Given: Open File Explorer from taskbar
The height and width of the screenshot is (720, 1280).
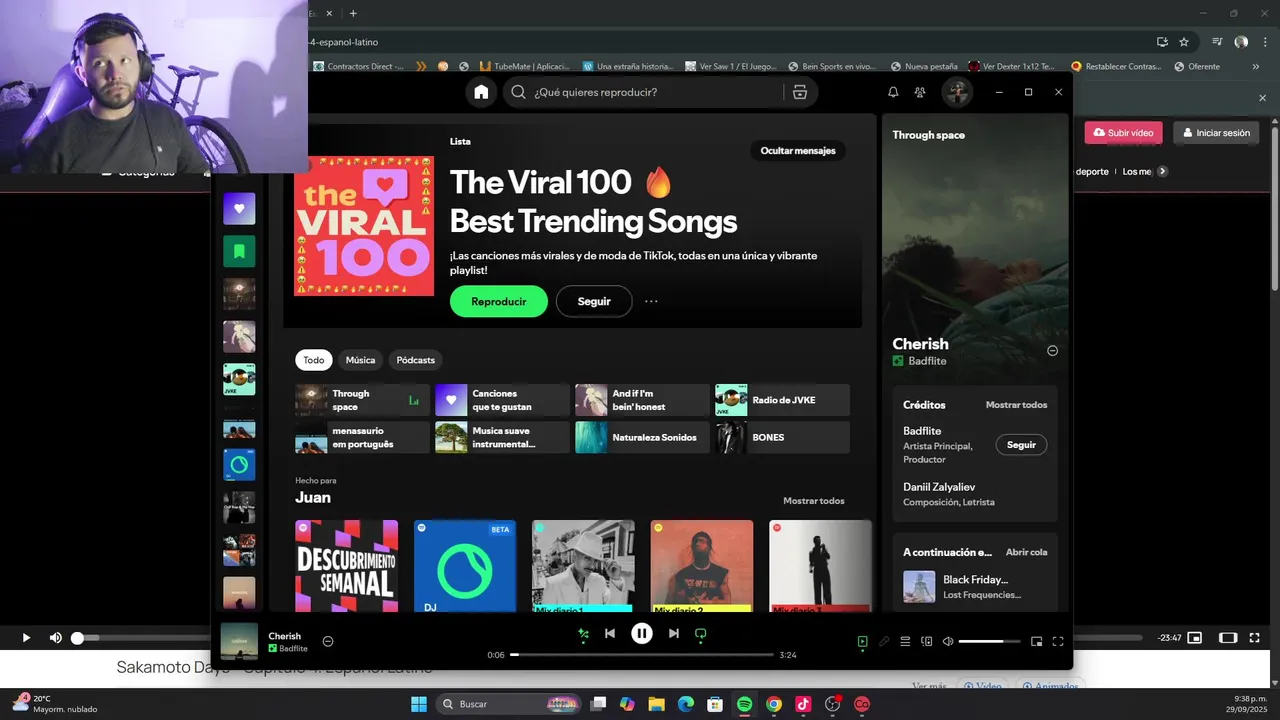Looking at the screenshot, I should click(657, 704).
